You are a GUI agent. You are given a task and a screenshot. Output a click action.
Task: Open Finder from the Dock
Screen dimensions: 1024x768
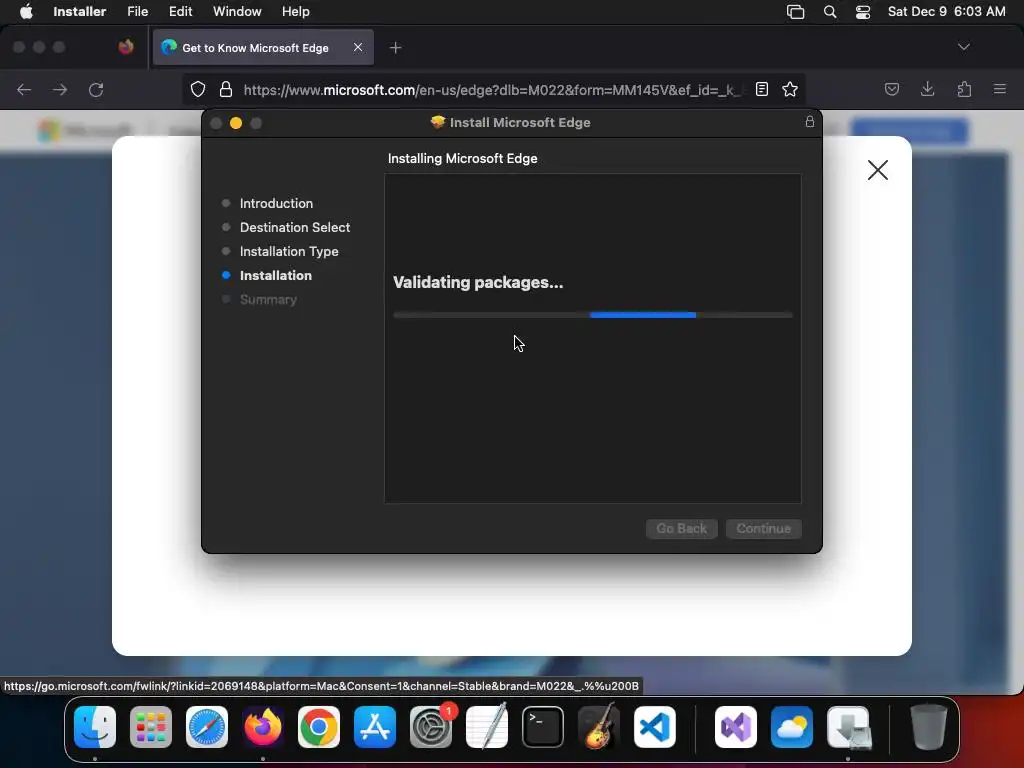click(95, 727)
